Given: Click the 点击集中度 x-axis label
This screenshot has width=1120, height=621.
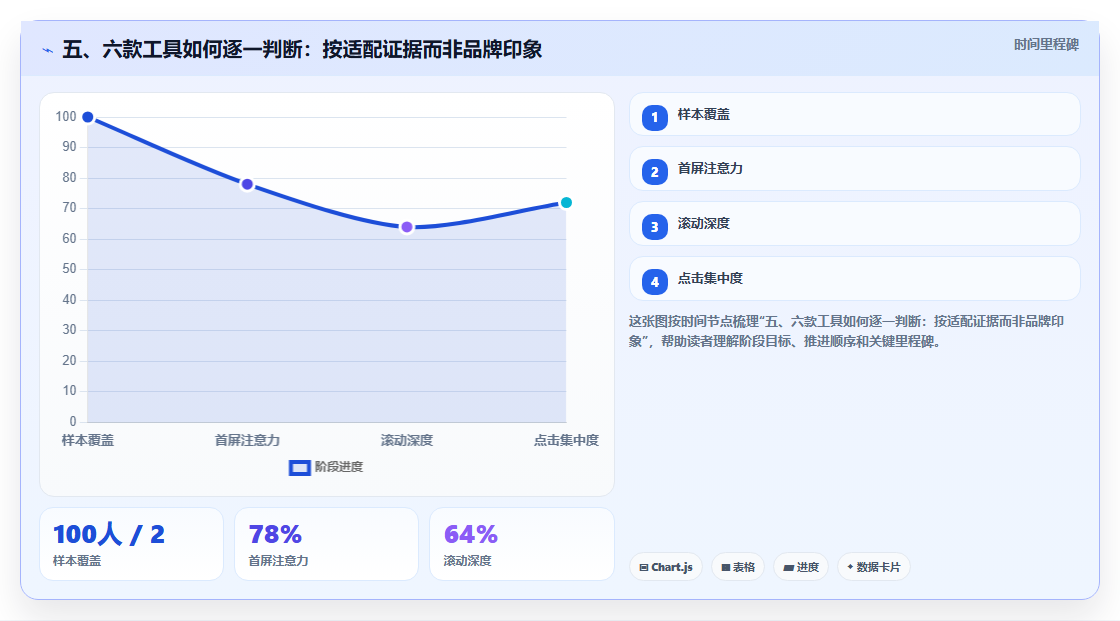Looking at the screenshot, I should (566, 440).
